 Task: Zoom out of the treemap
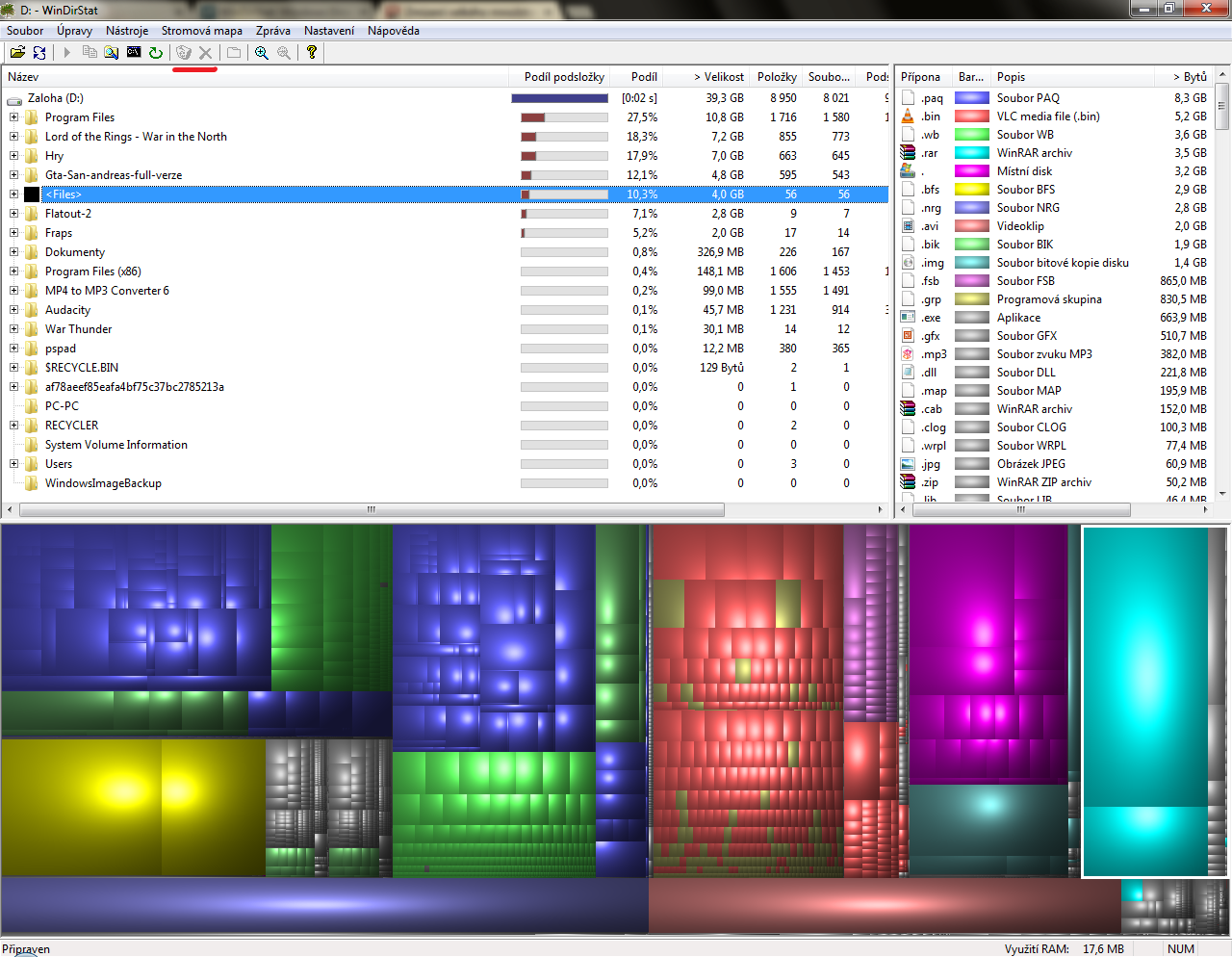click(x=284, y=53)
